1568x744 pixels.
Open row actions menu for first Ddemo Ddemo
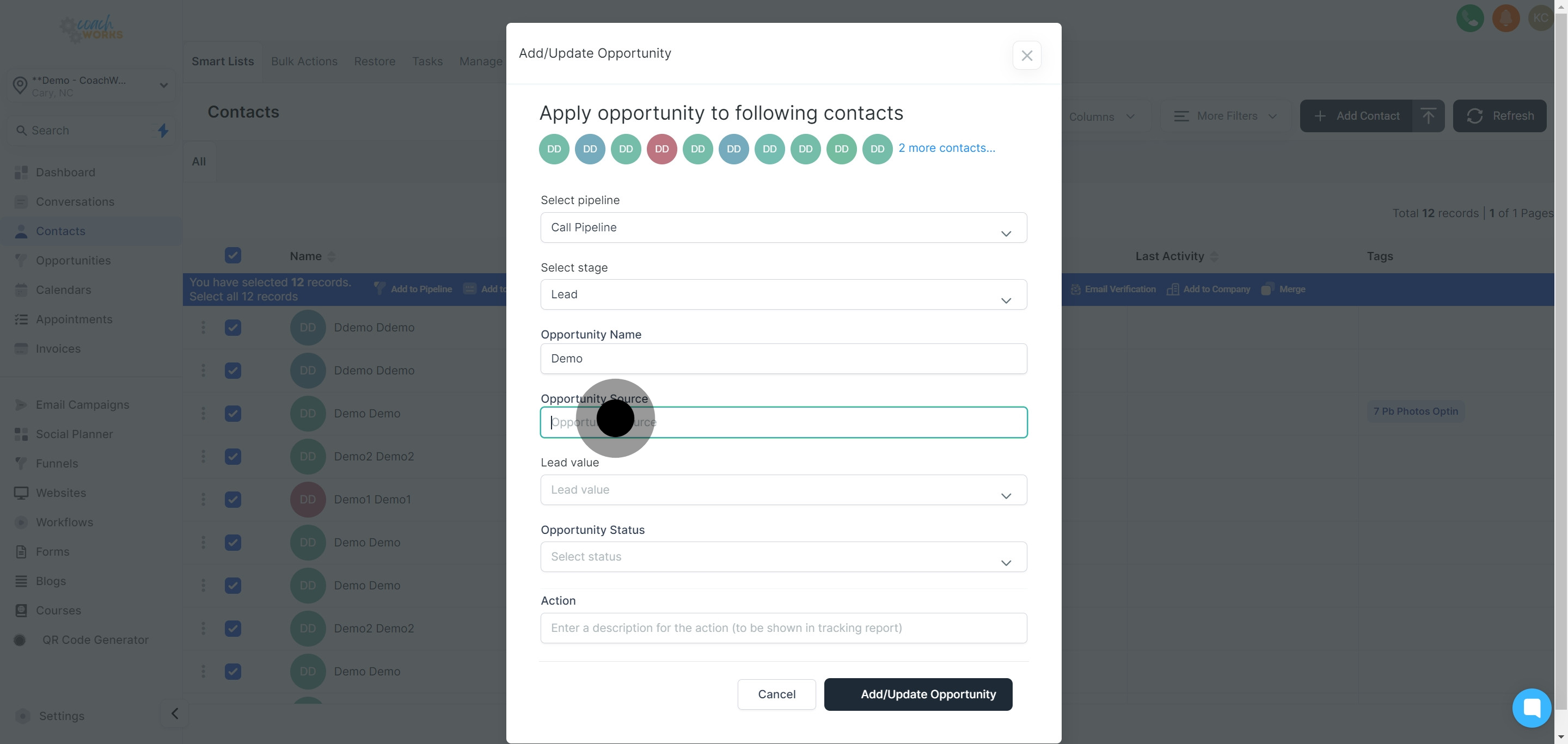tap(203, 327)
